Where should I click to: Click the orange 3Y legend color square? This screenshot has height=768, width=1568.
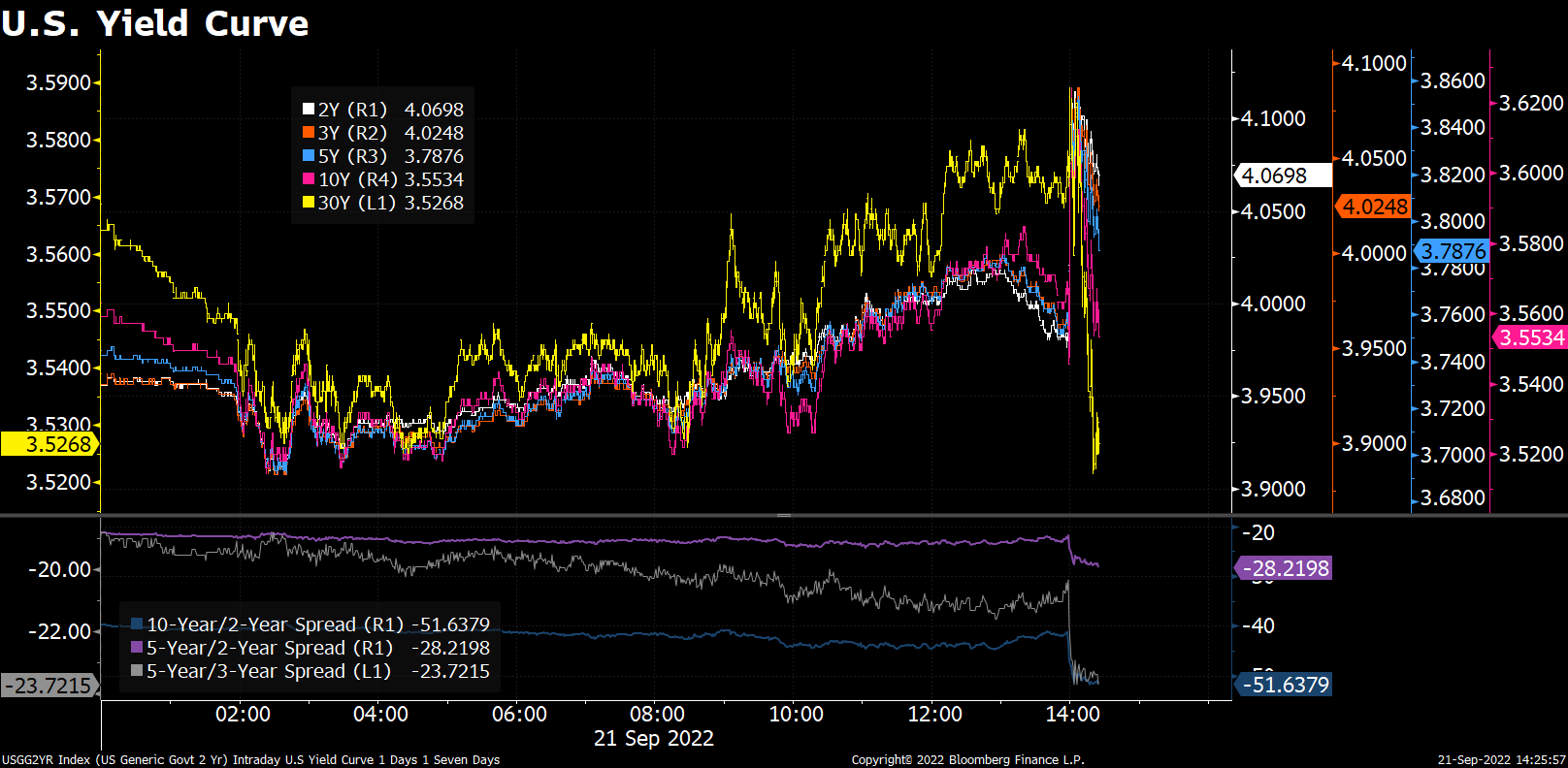(309, 133)
